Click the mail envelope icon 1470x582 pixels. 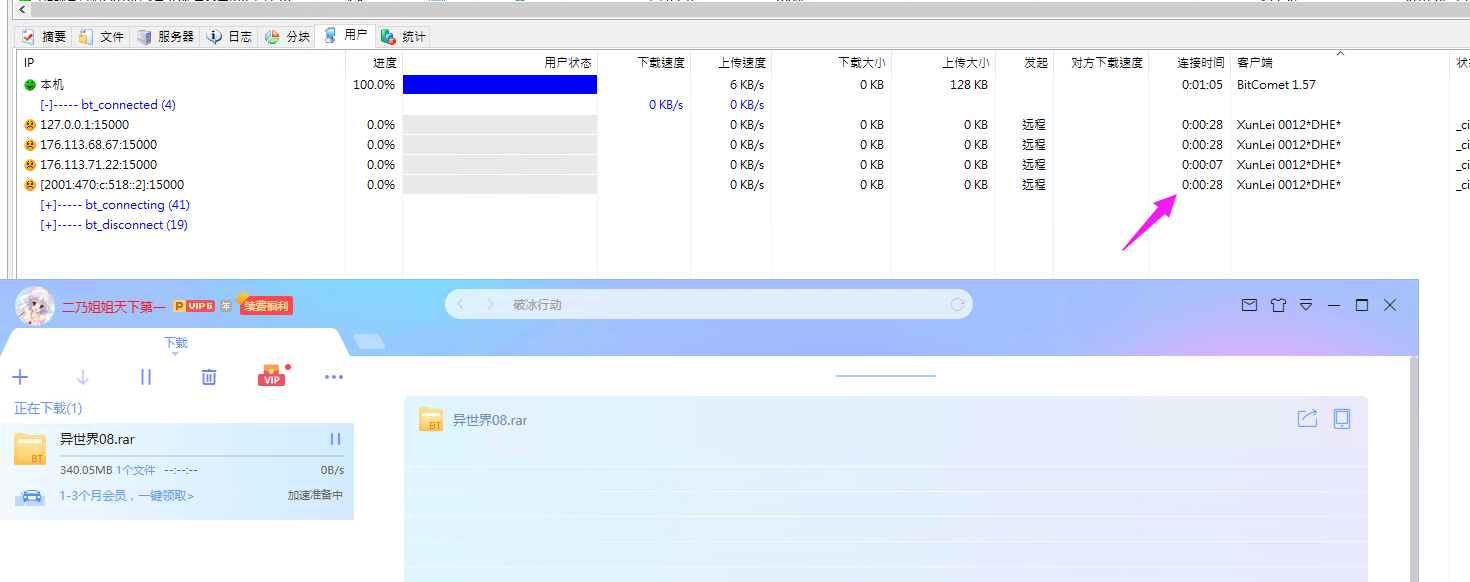point(1249,305)
